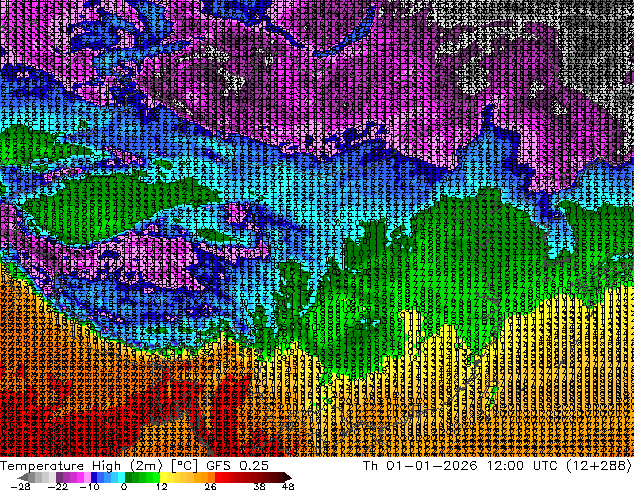Click the '26' legend scale label

click(210, 486)
